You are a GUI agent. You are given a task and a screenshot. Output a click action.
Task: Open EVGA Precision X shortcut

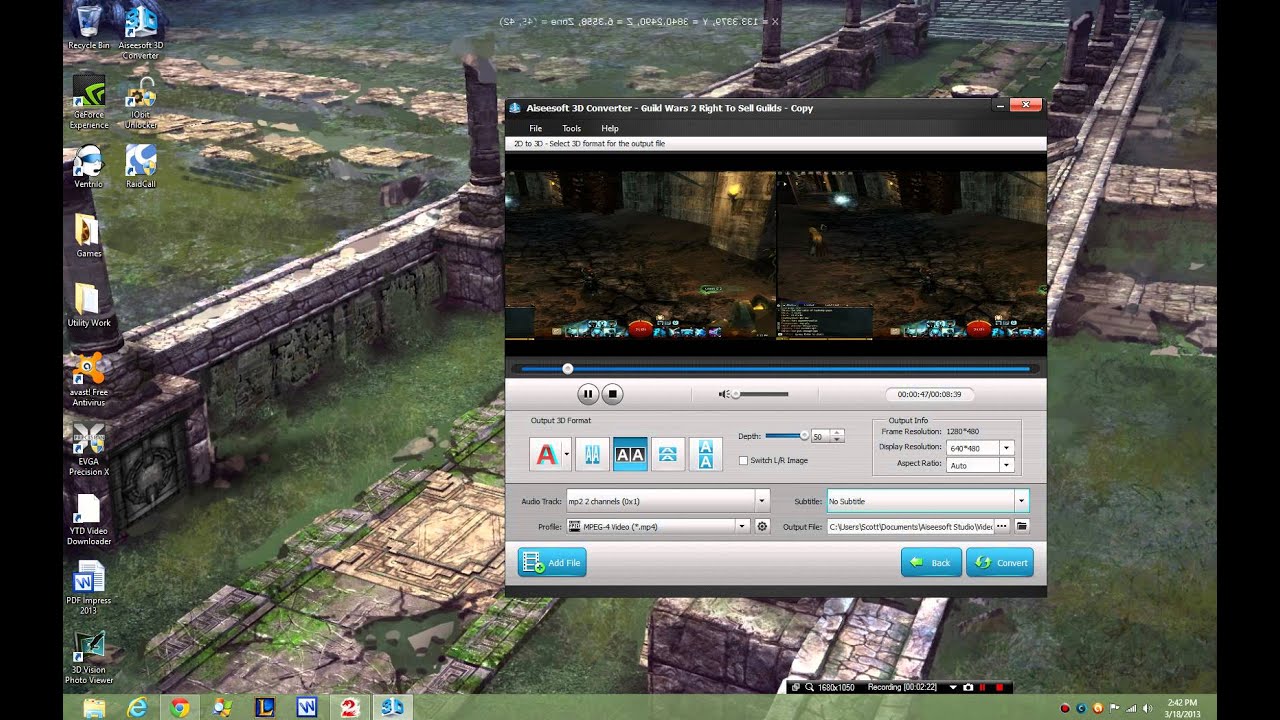(89, 450)
